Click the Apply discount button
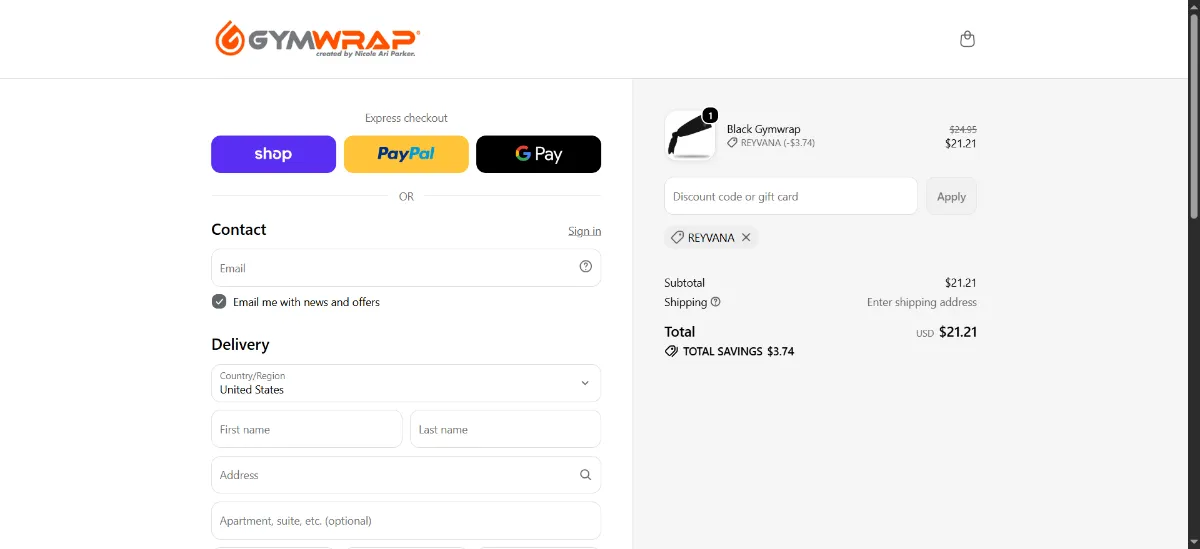The height and width of the screenshot is (549, 1200). coord(951,196)
